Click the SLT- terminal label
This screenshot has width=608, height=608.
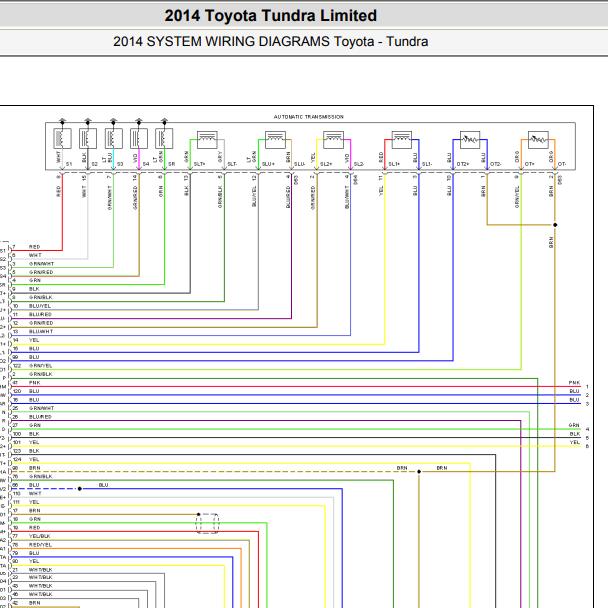point(232,164)
